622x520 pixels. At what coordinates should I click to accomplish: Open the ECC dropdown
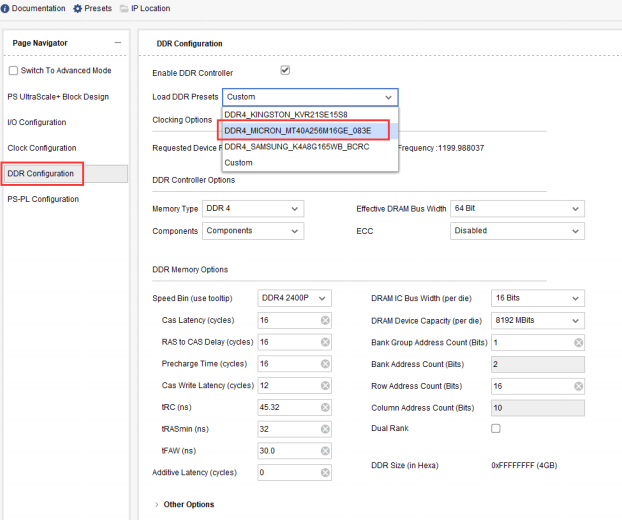tap(517, 231)
